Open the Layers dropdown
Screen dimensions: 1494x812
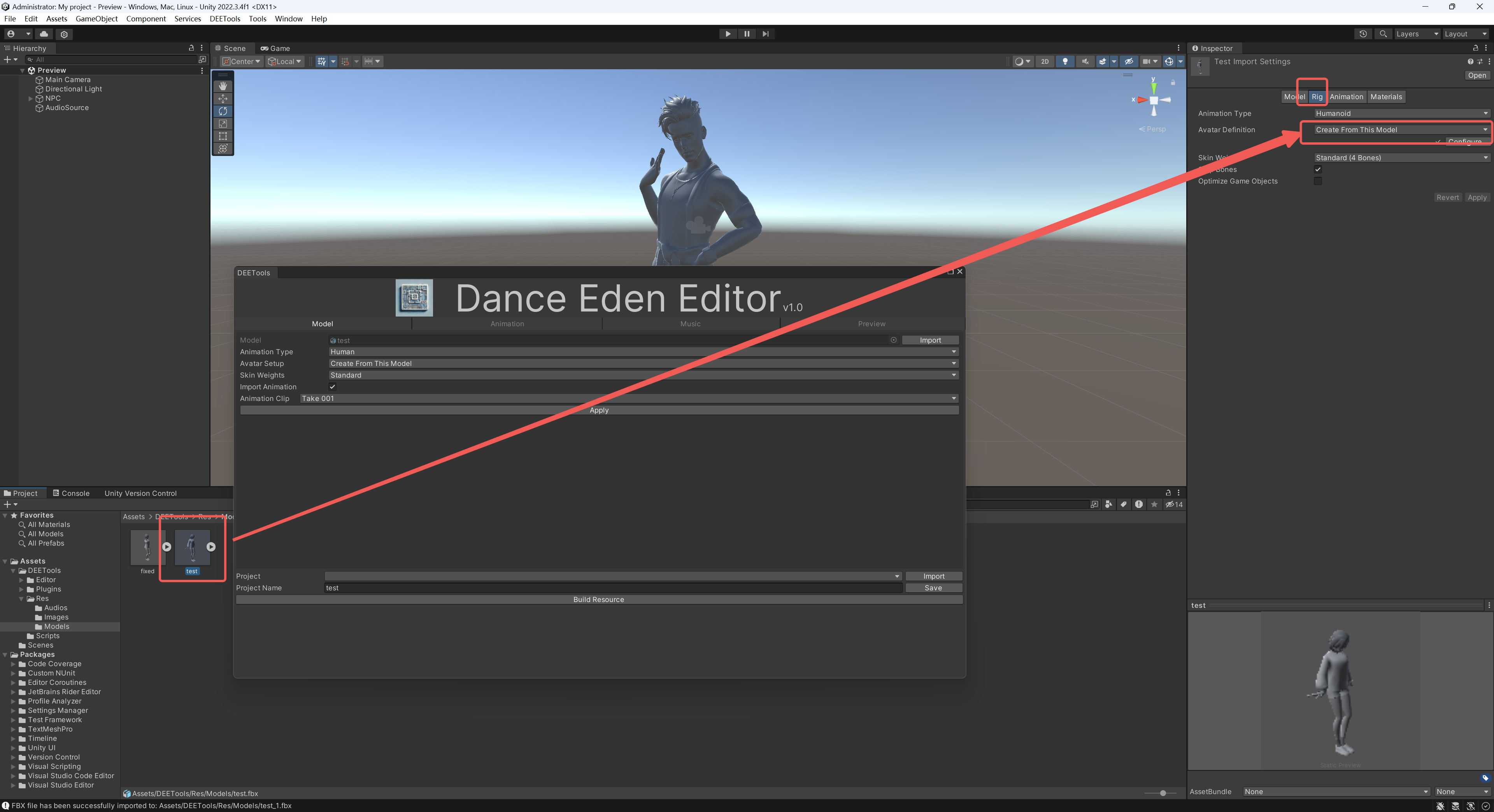1417,33
